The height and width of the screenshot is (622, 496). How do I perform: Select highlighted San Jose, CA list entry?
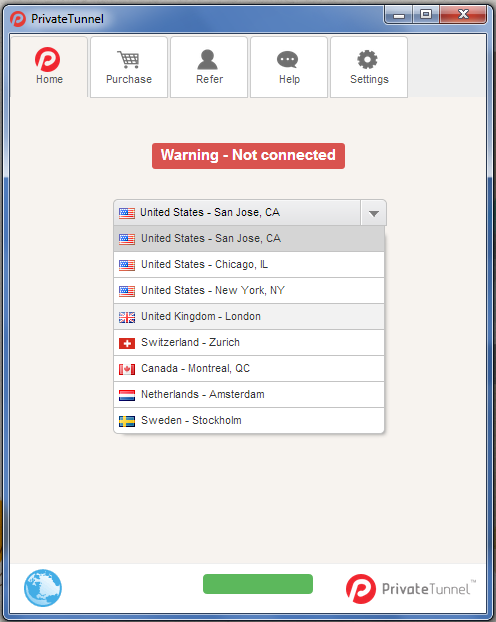249,238
